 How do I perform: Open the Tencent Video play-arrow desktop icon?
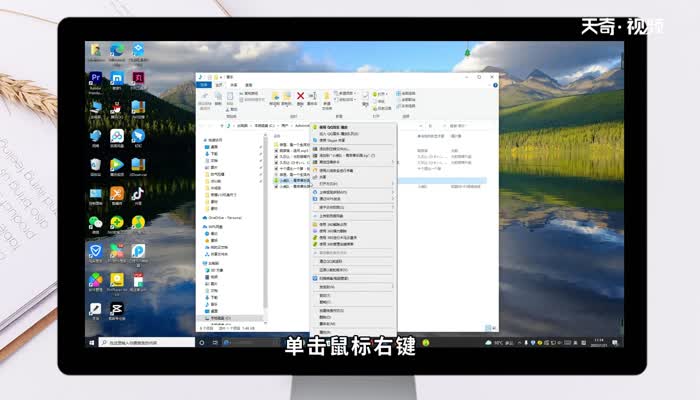(x=117, y=165)
